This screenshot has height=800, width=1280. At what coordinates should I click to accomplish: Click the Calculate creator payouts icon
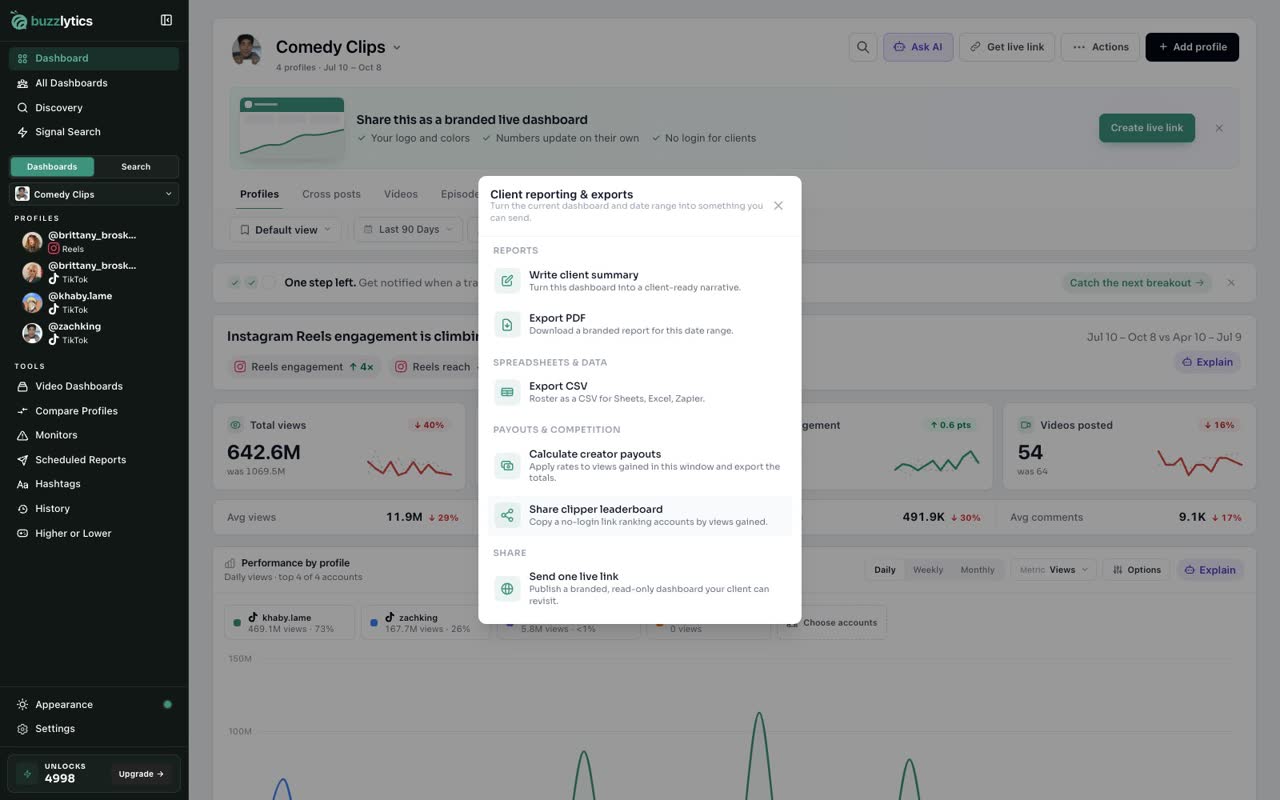point(507,465)
